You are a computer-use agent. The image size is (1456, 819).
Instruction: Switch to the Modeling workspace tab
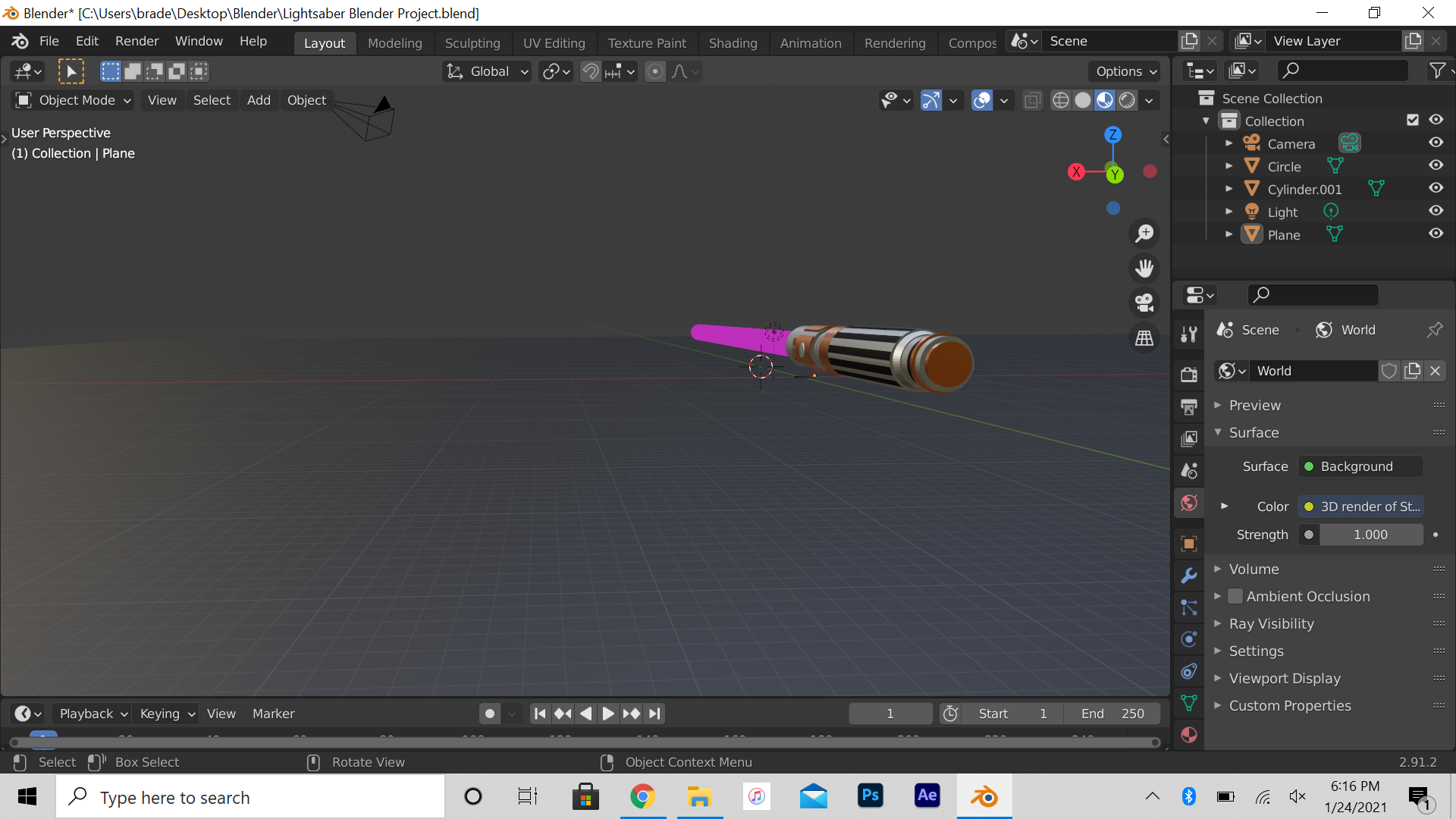[395, 43]
